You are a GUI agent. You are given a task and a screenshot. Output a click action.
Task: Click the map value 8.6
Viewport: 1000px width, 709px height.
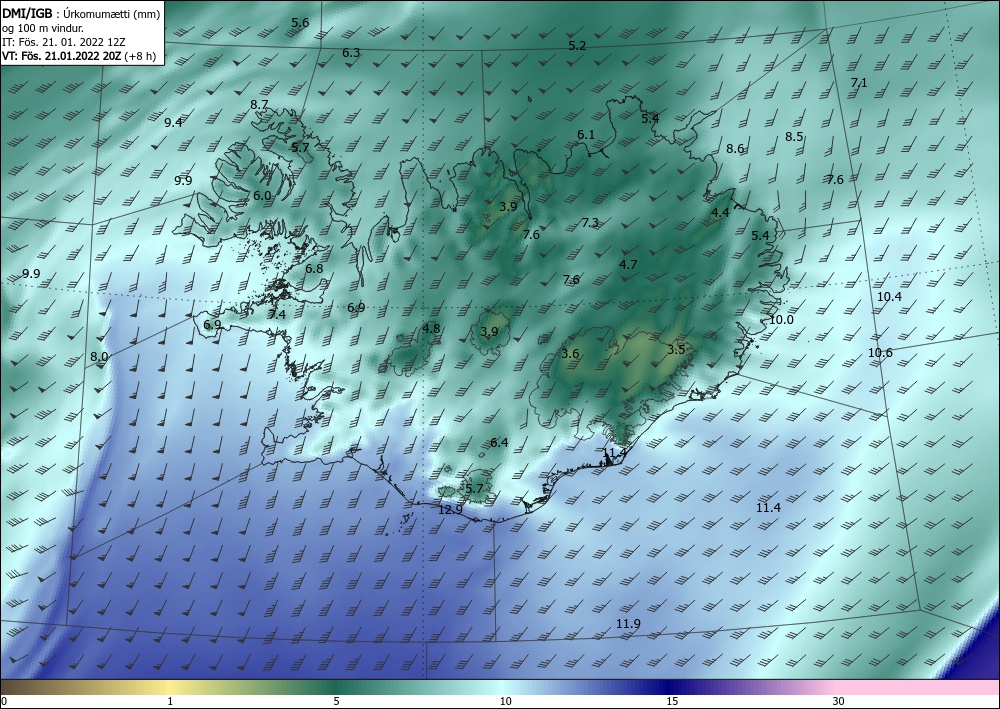735,149
